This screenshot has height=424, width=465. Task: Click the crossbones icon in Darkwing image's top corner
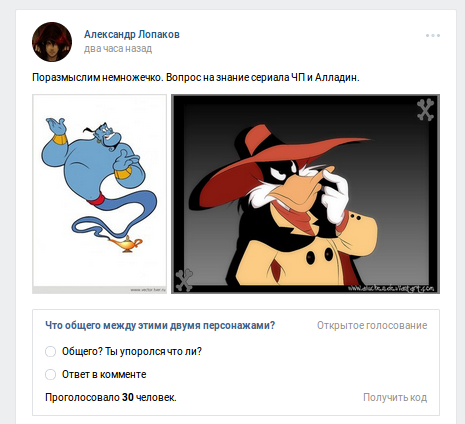(425, 110)
